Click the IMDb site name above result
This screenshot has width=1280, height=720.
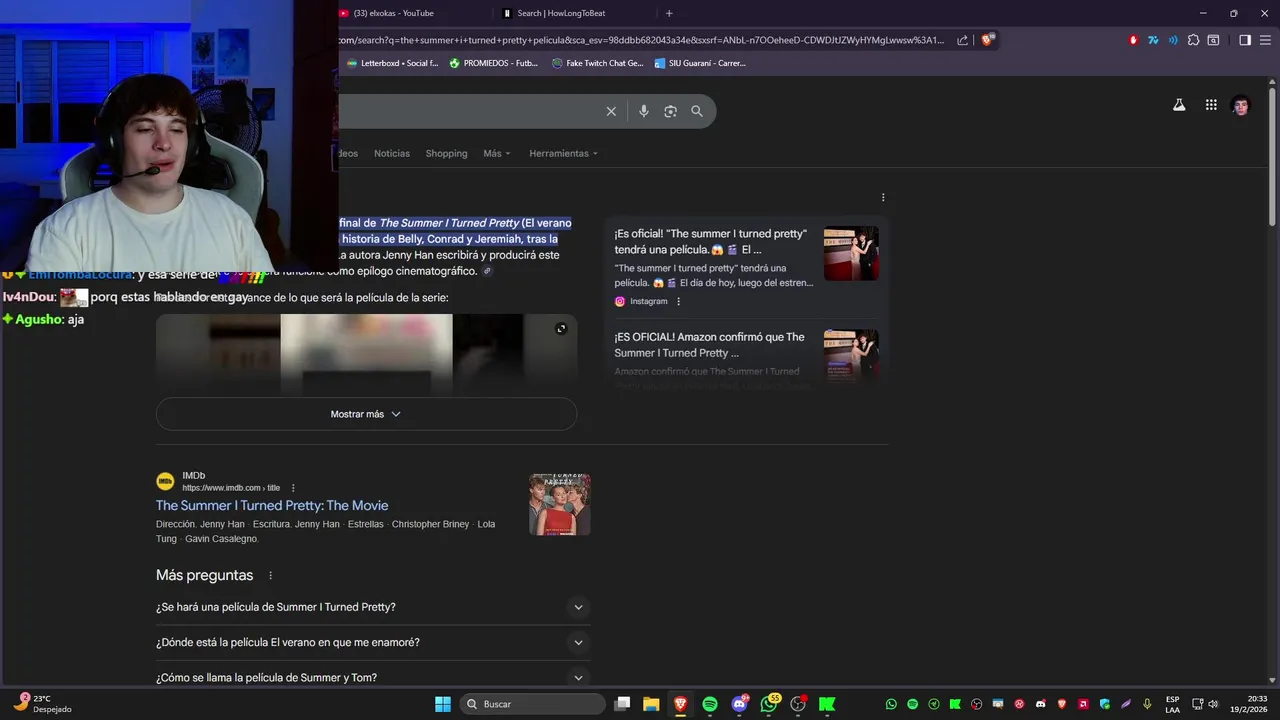[193, 475]
